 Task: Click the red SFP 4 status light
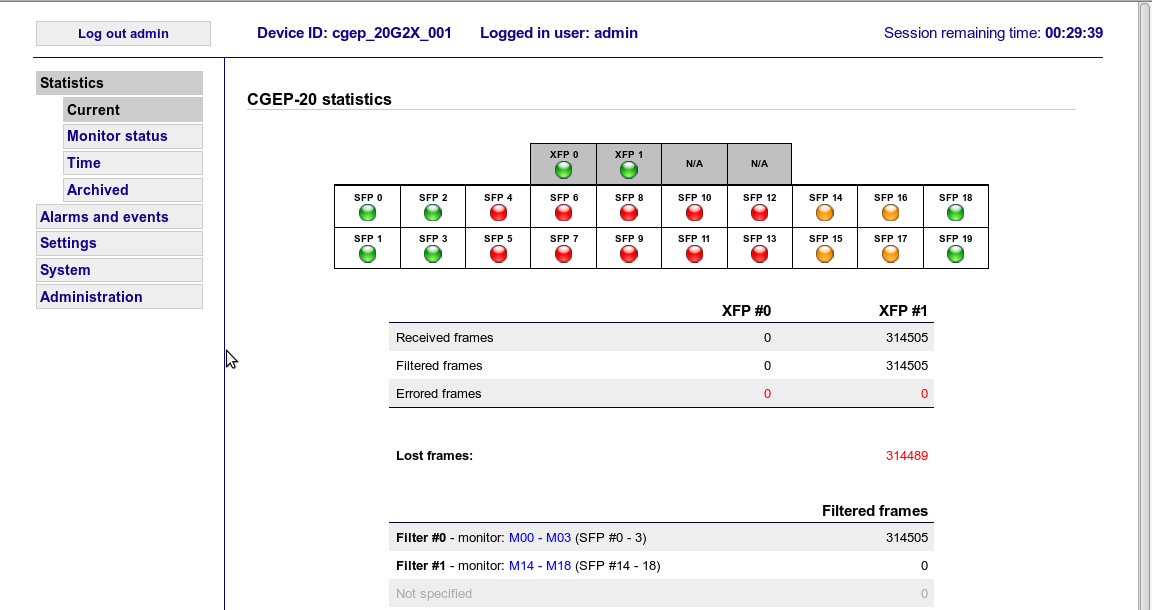tap(497, 212)
